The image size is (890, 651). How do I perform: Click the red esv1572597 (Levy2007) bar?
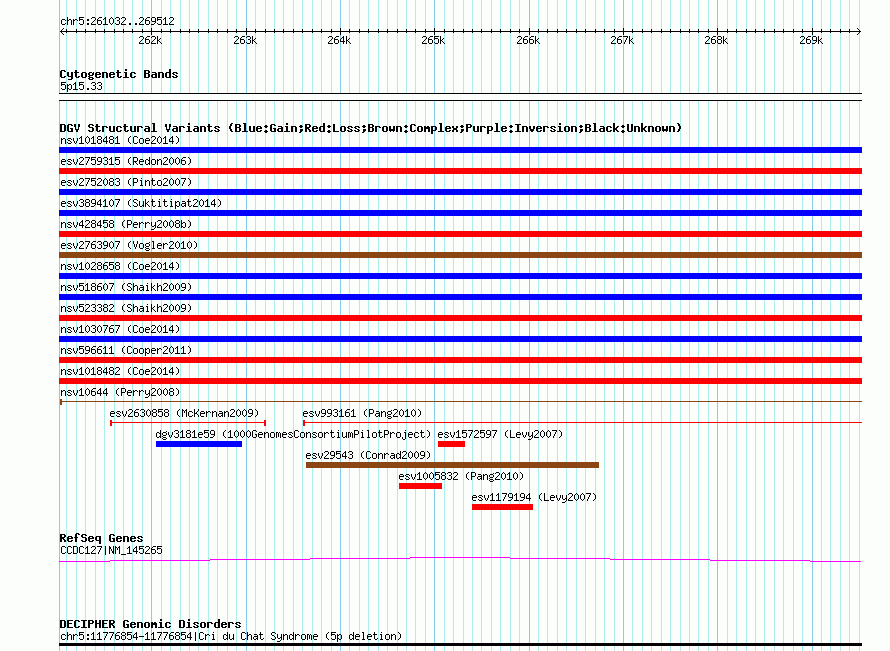[451, 444]
